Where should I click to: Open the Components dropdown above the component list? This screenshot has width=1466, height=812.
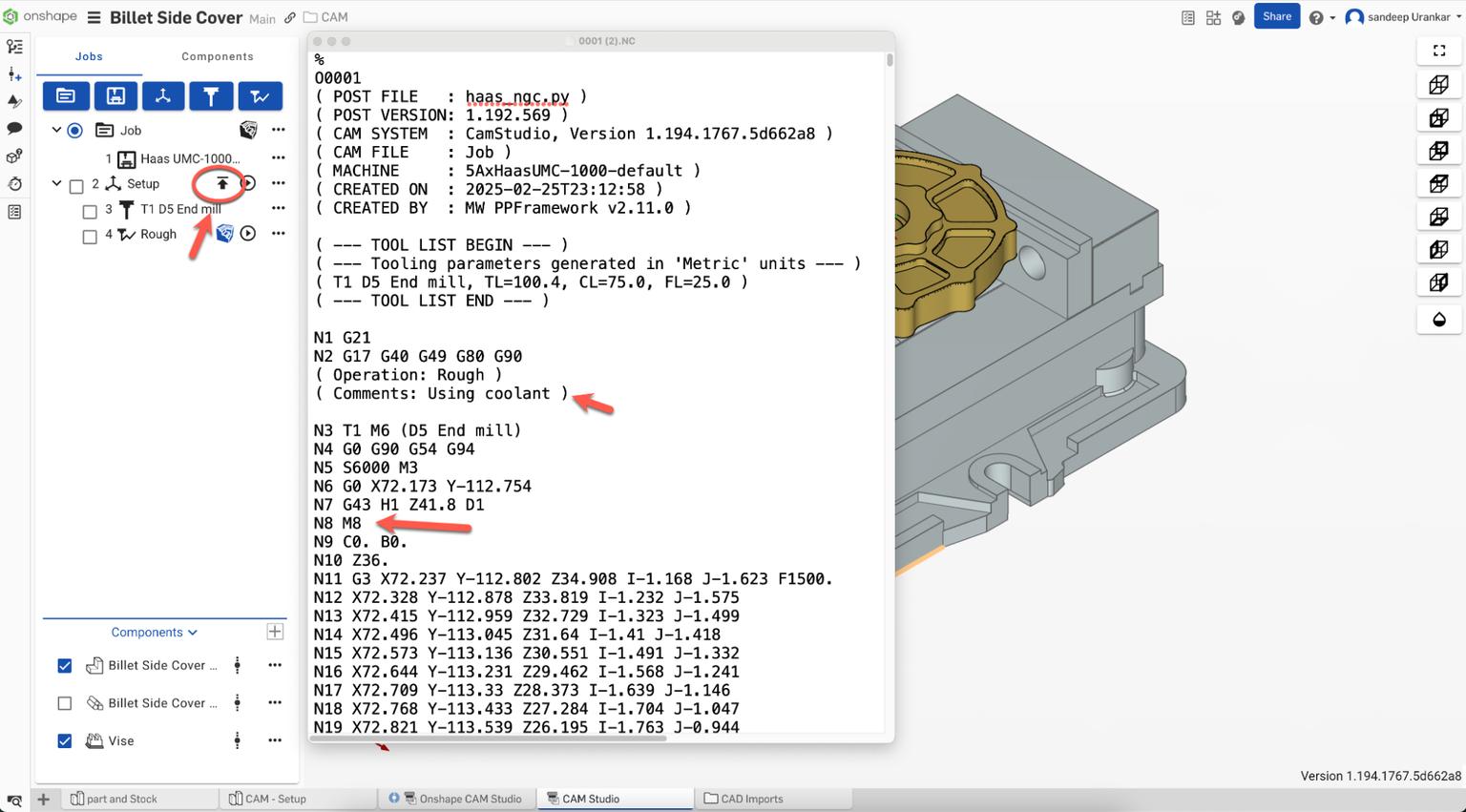[153, 632]
